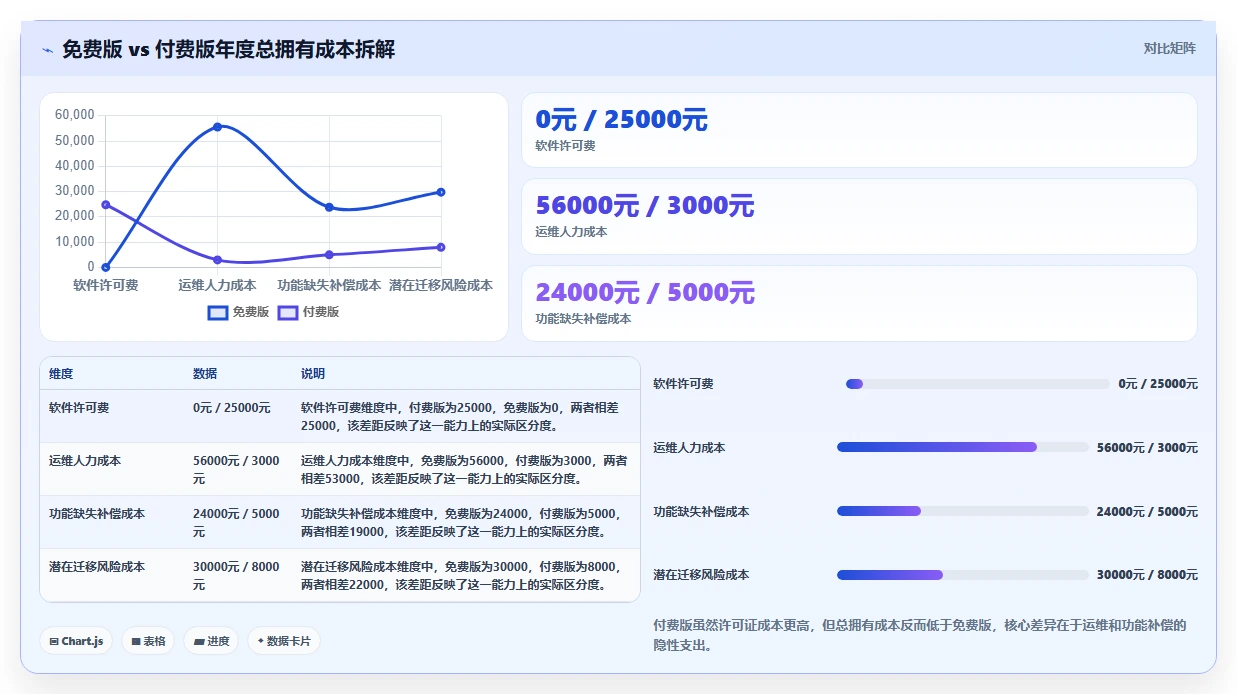Image resolution: width=1237 pixels, height=694 pixels.
Task: Click the 说明 column header
Action: coord(313,374)
